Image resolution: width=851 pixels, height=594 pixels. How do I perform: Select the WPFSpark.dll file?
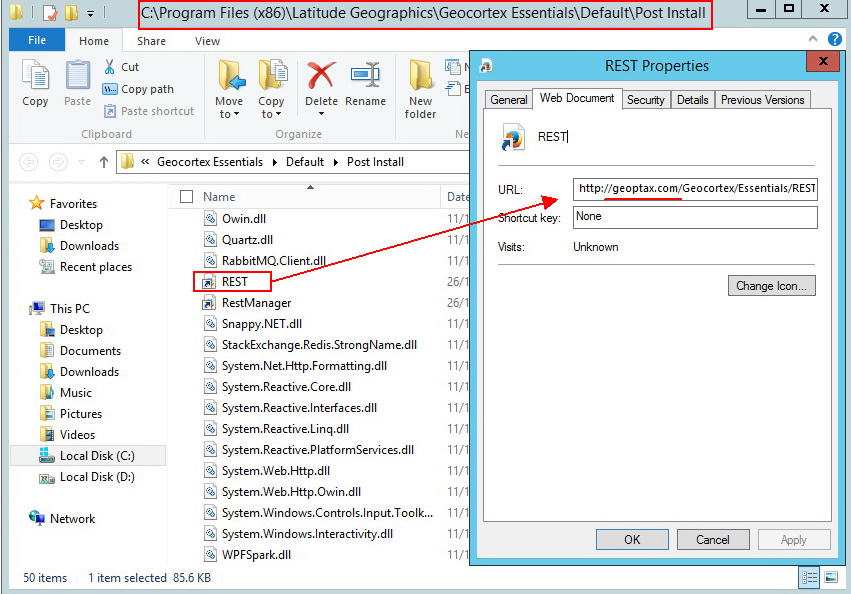coord(256,555)
